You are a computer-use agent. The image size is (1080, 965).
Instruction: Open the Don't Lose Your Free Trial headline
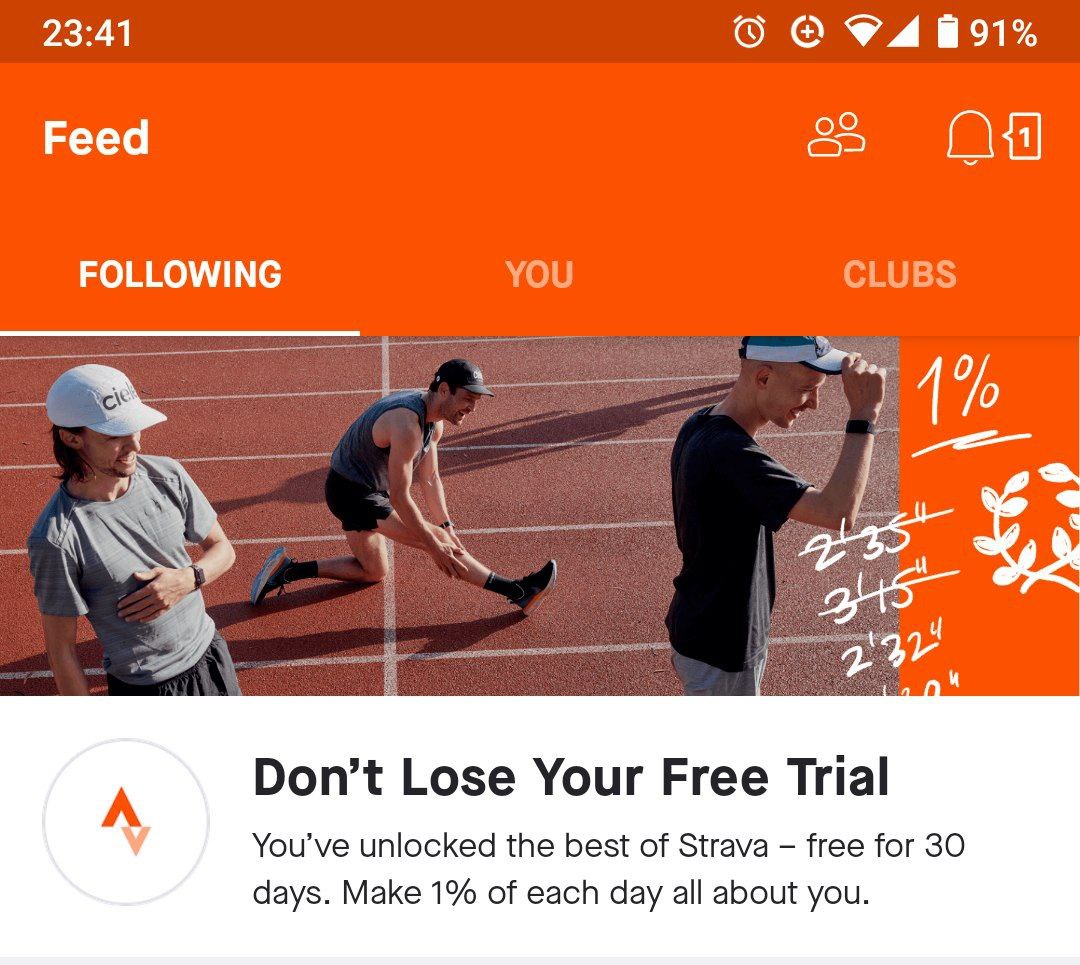tap(571, 777)
